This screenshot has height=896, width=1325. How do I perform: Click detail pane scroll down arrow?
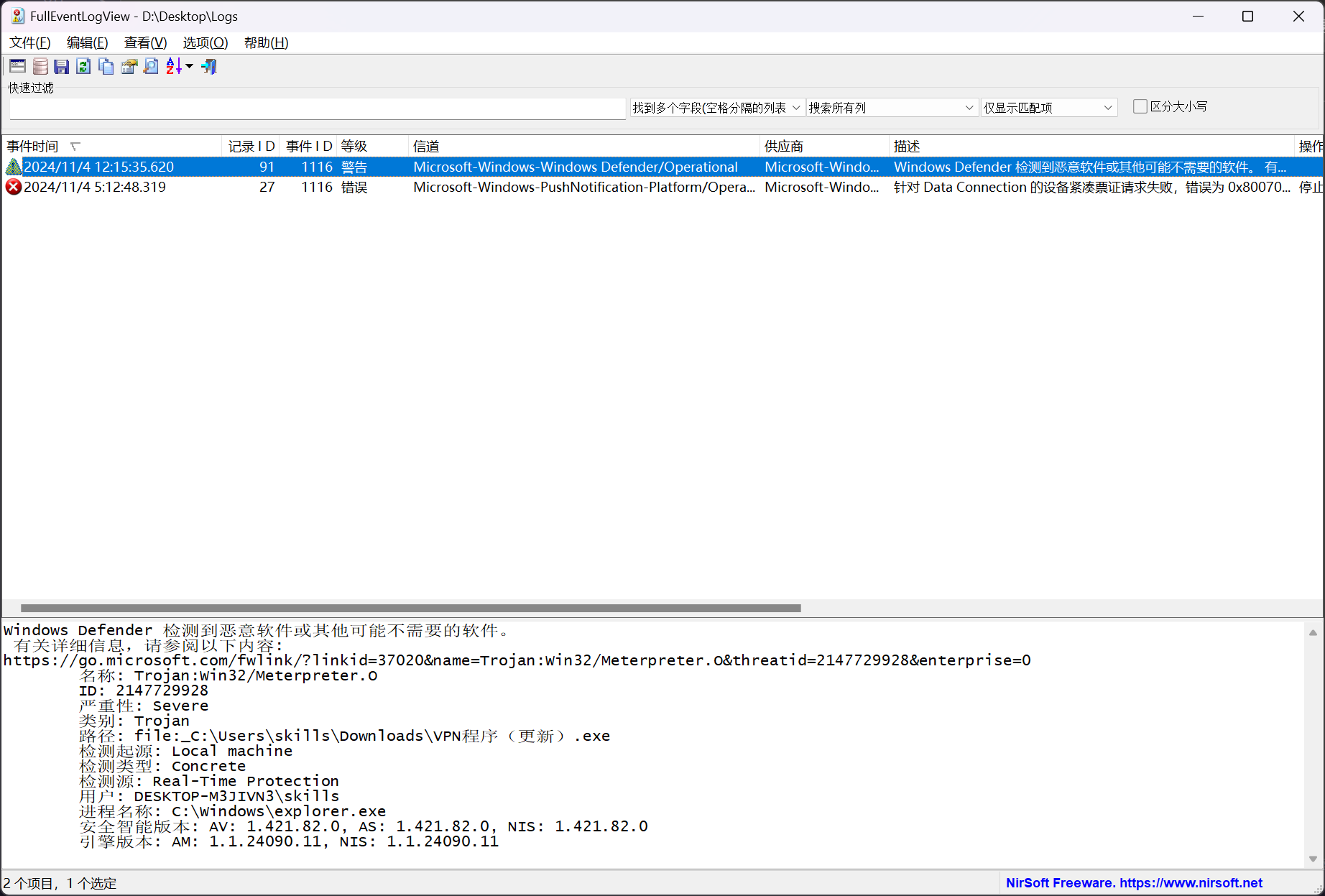coord(1313,859)
